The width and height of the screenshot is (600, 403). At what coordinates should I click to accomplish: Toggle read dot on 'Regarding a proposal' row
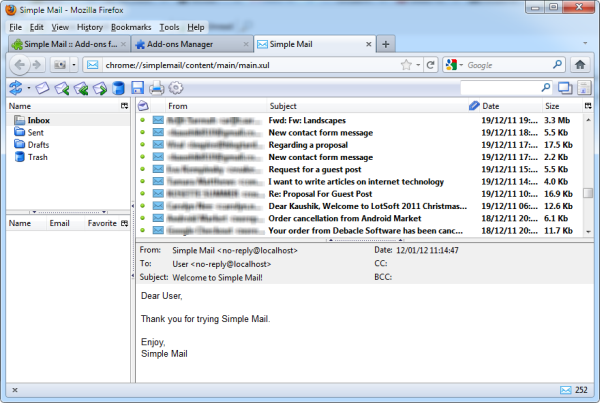(x=142, y=144)
